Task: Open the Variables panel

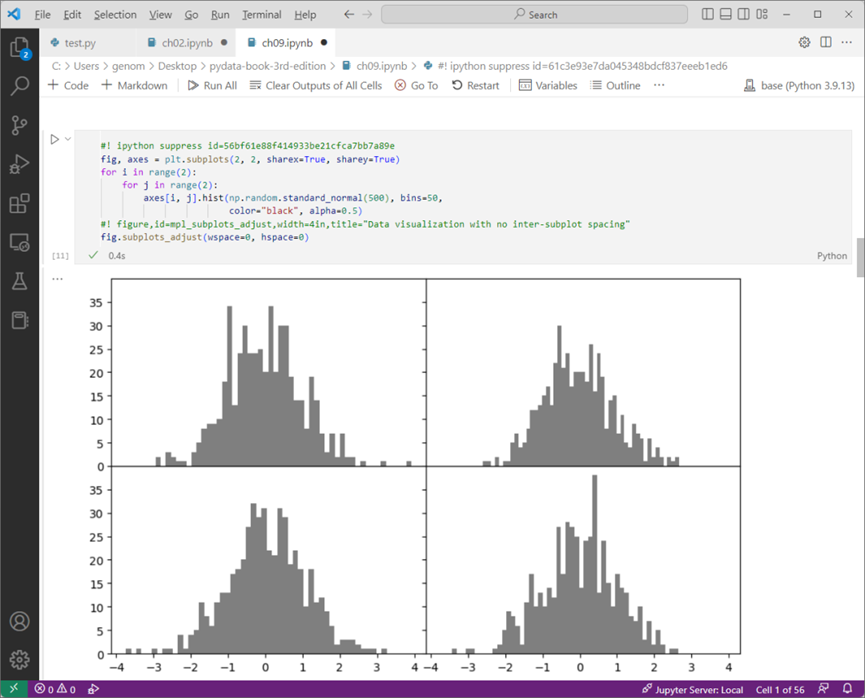Action: [548, 86]
